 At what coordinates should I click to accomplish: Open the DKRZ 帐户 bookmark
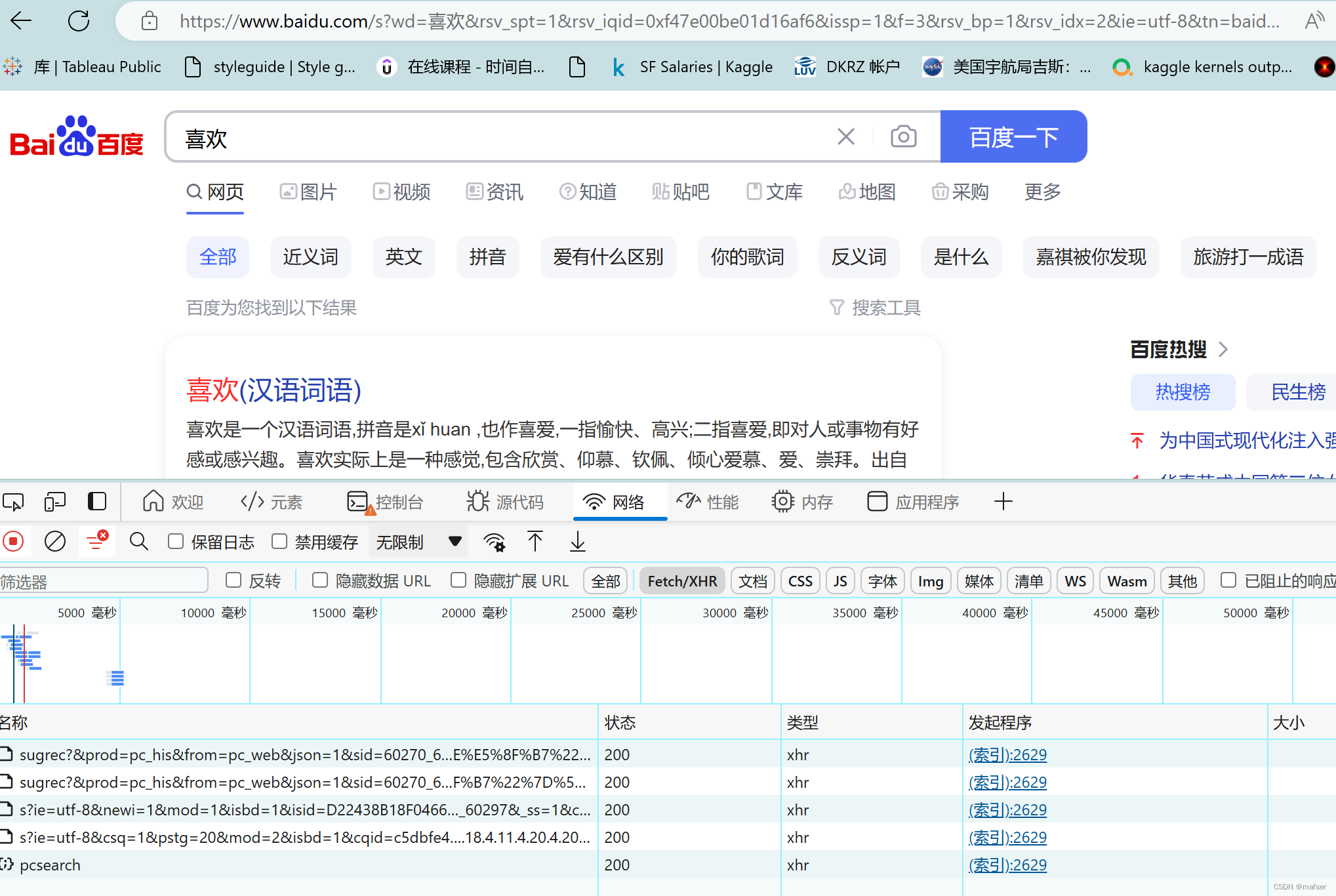pyautogui.click(x=847, y=67)
